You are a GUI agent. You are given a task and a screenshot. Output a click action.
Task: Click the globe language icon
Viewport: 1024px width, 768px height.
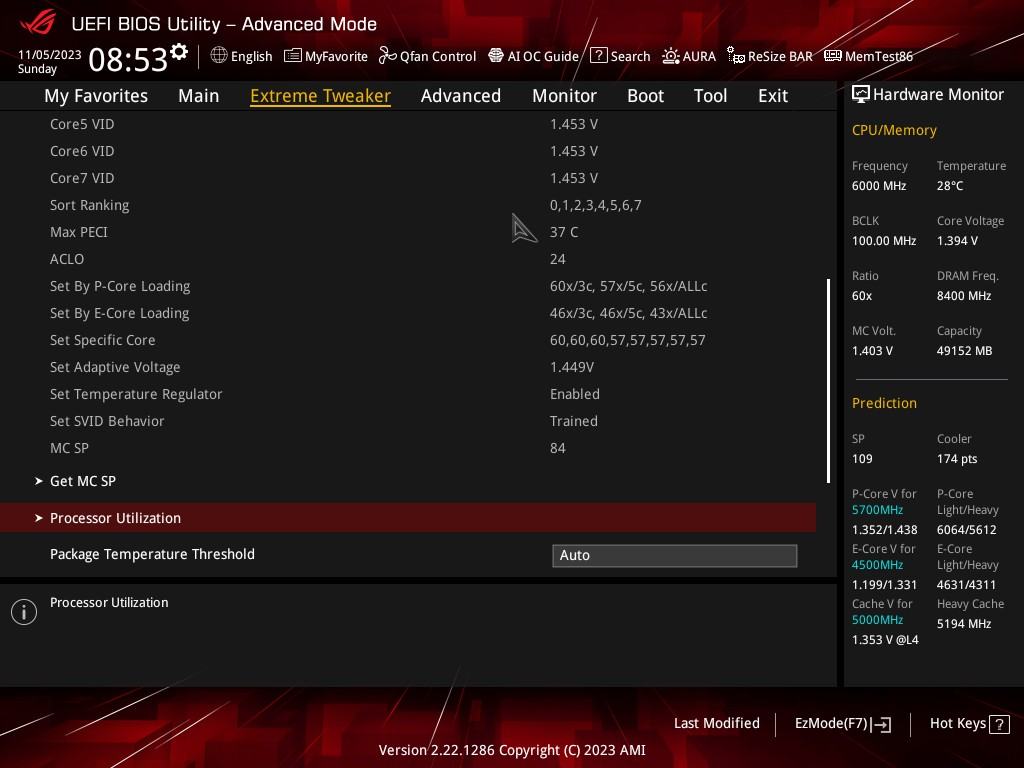click(219, 56)
